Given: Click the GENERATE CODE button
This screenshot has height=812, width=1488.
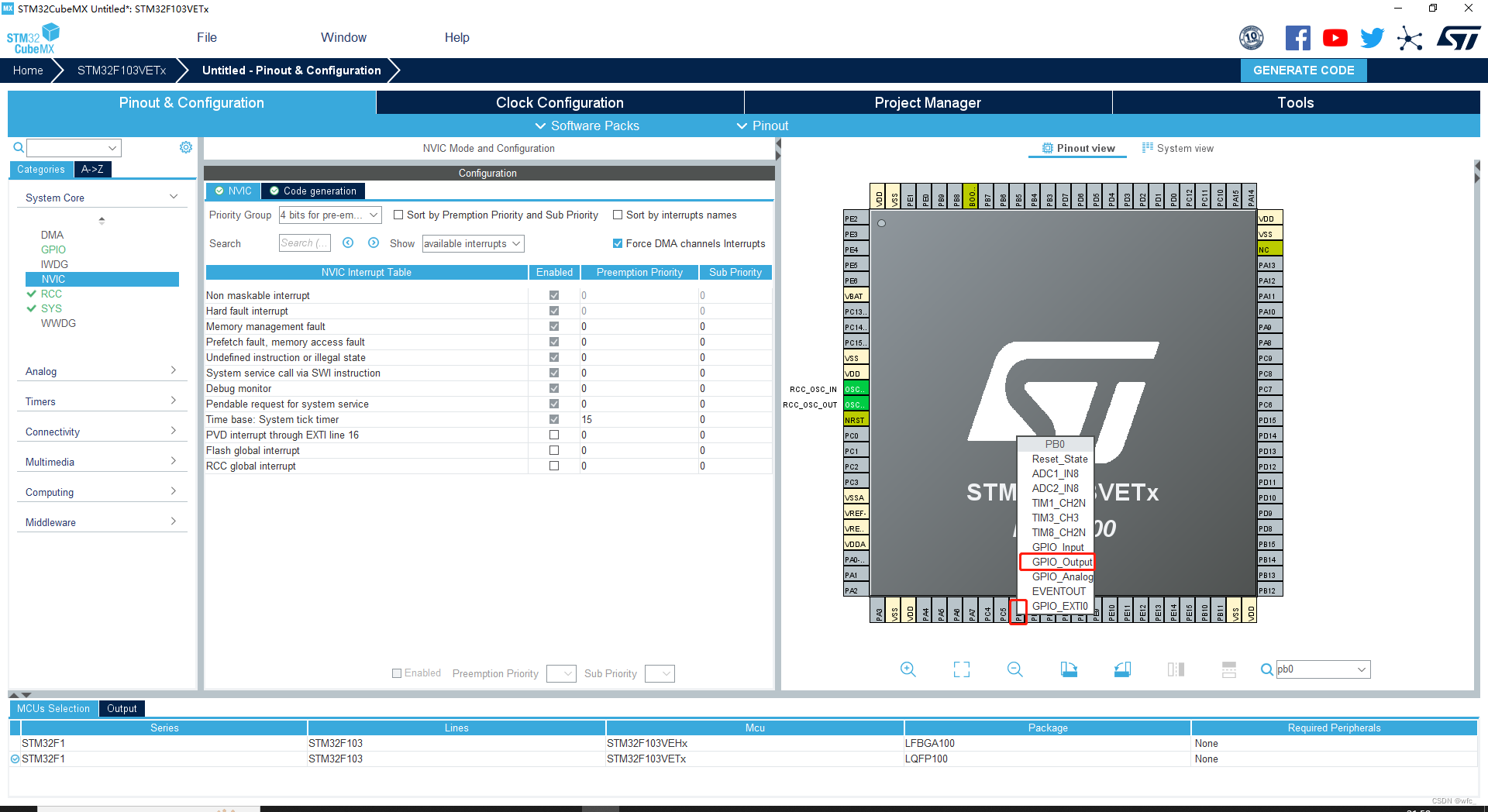Looking at the screenshot, I should click(x=1304, y=70).
